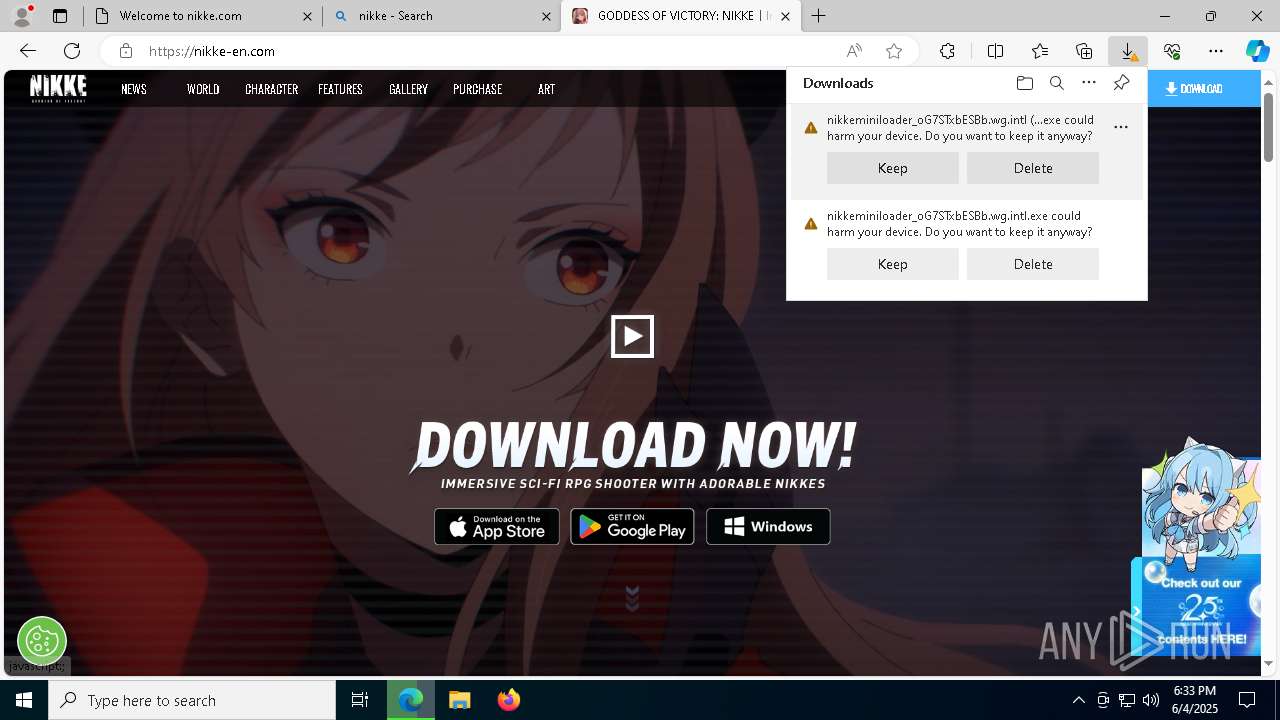Play the trailer video
This screenshot has width=1280, height=720.
click(632, 336)
